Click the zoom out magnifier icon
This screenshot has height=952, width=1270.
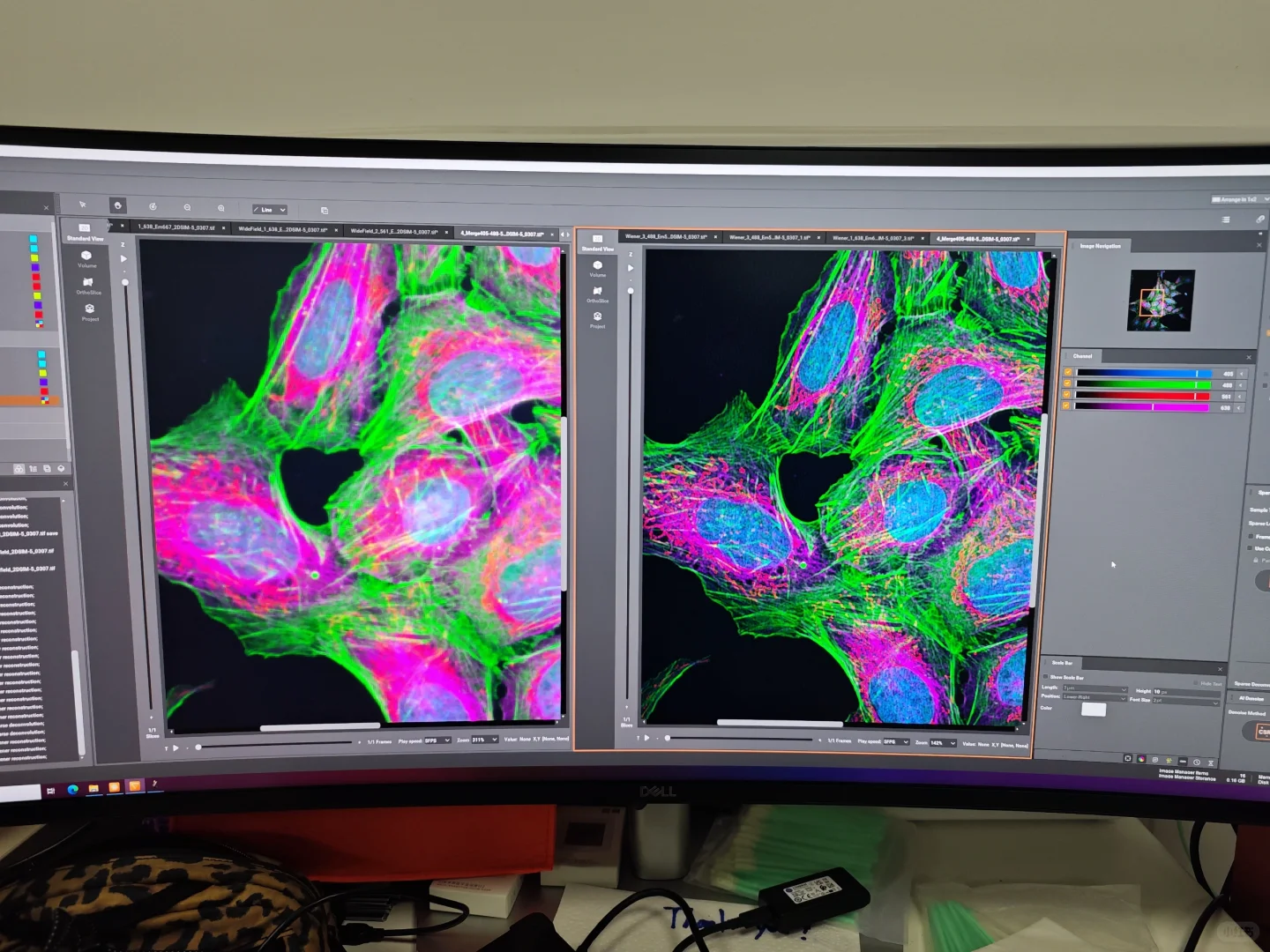pyautogui.click(x=187, y=208)
